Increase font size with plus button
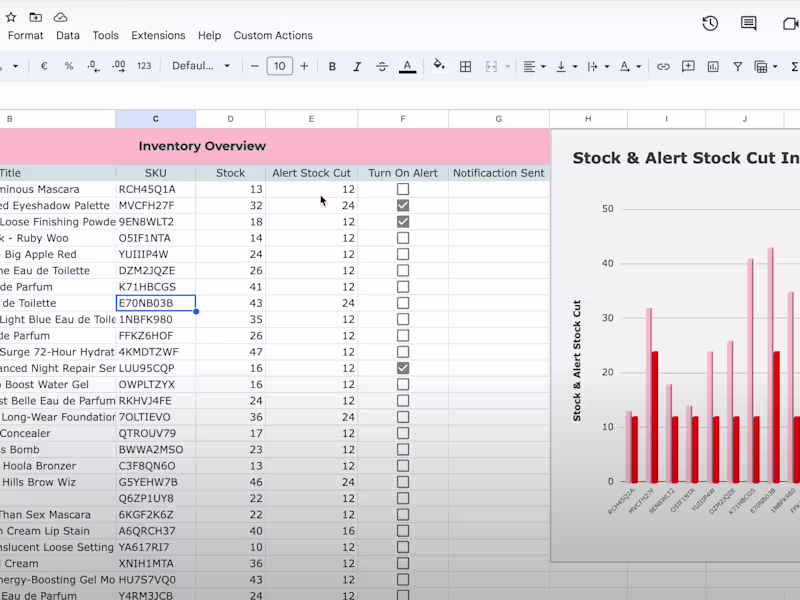800x600 pixels. coord(304,66)
